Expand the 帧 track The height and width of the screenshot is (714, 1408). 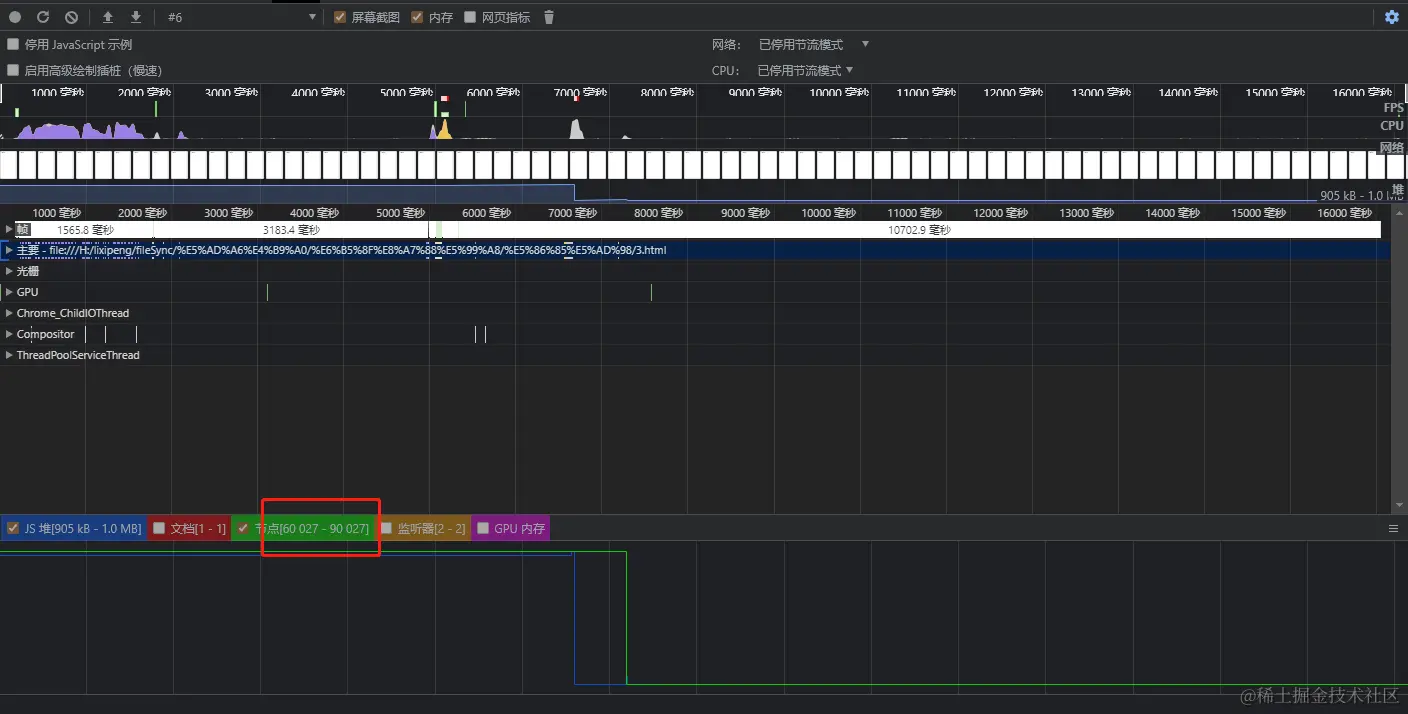tap(9, 229)
